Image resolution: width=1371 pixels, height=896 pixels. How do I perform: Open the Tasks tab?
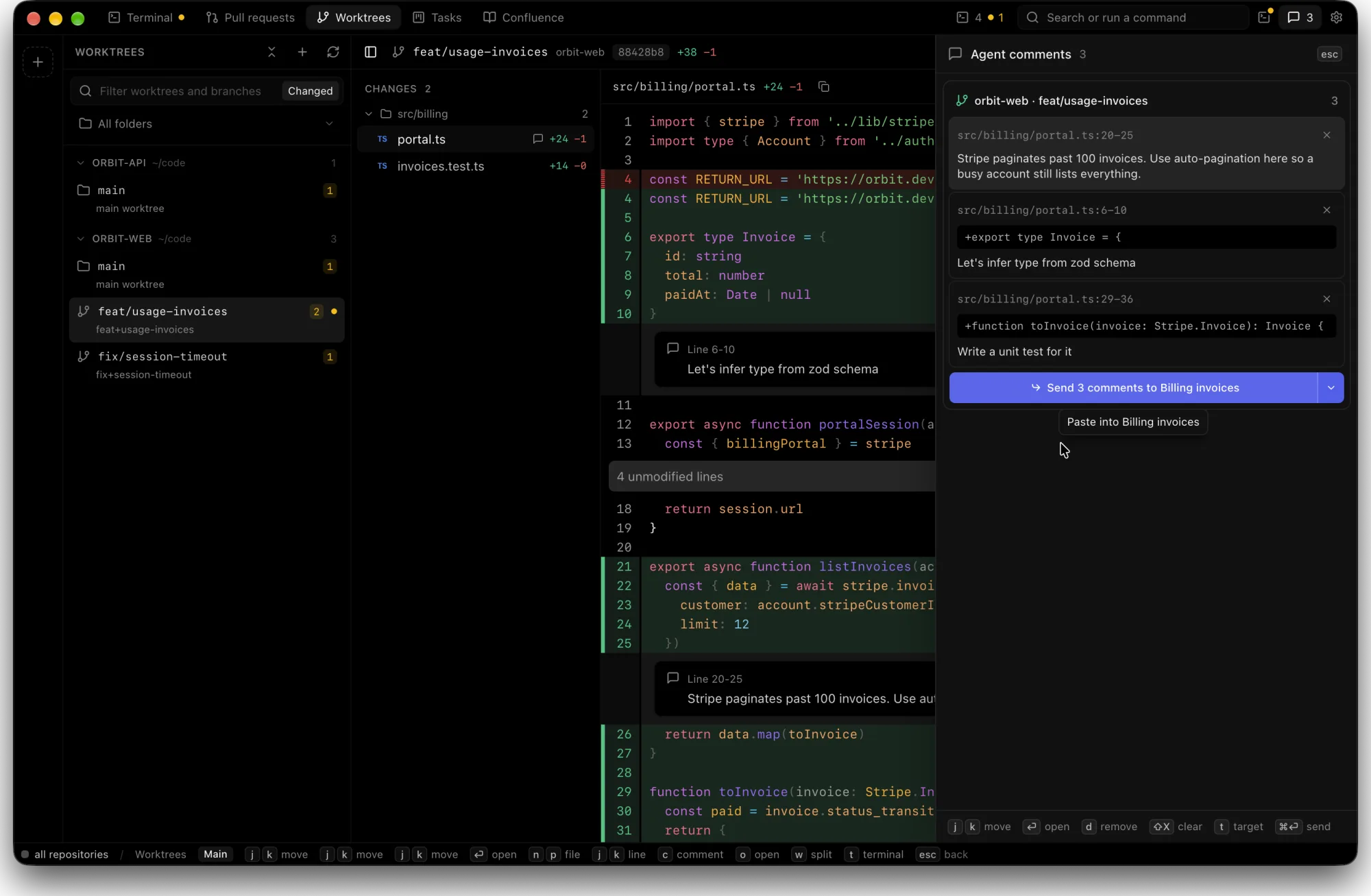point(437,18)
